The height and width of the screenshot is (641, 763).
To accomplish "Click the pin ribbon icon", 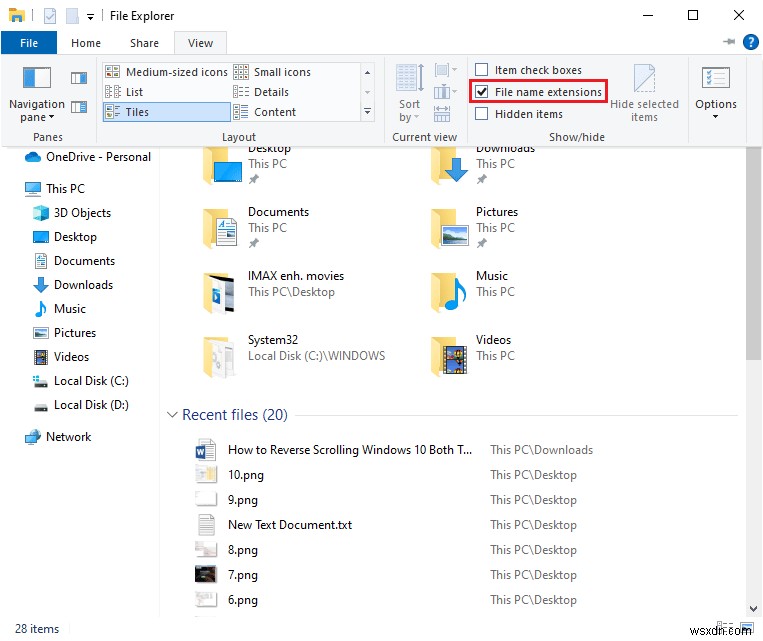I will tap(729, 42).
